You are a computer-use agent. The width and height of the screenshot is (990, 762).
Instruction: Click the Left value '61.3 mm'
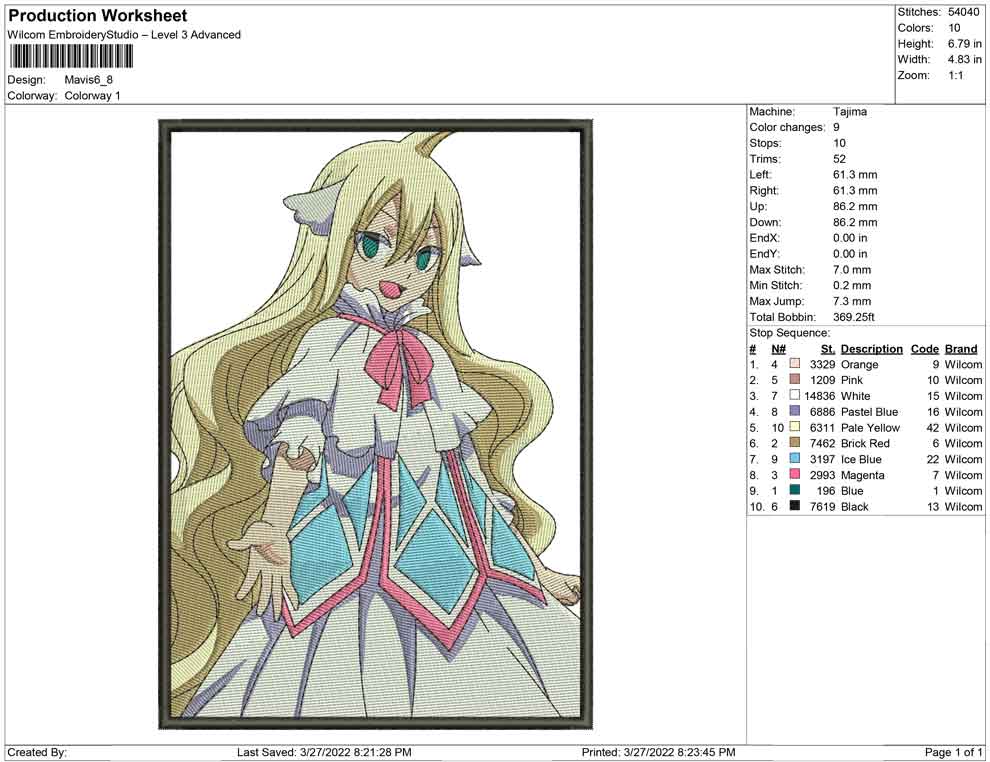tap(855, 175)
